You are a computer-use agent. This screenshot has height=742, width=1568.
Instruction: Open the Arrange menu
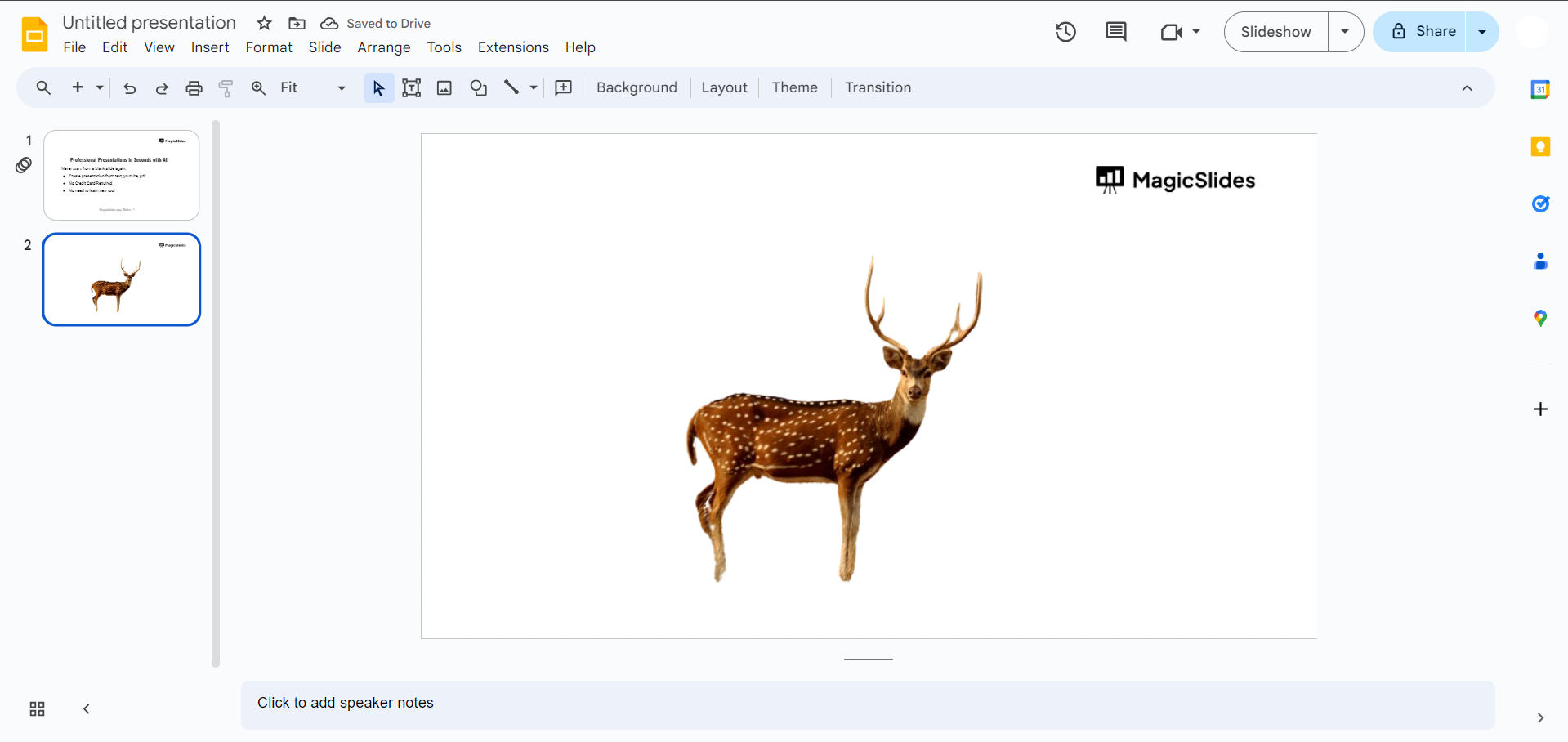pyautogui.click(x=383, y=47)
